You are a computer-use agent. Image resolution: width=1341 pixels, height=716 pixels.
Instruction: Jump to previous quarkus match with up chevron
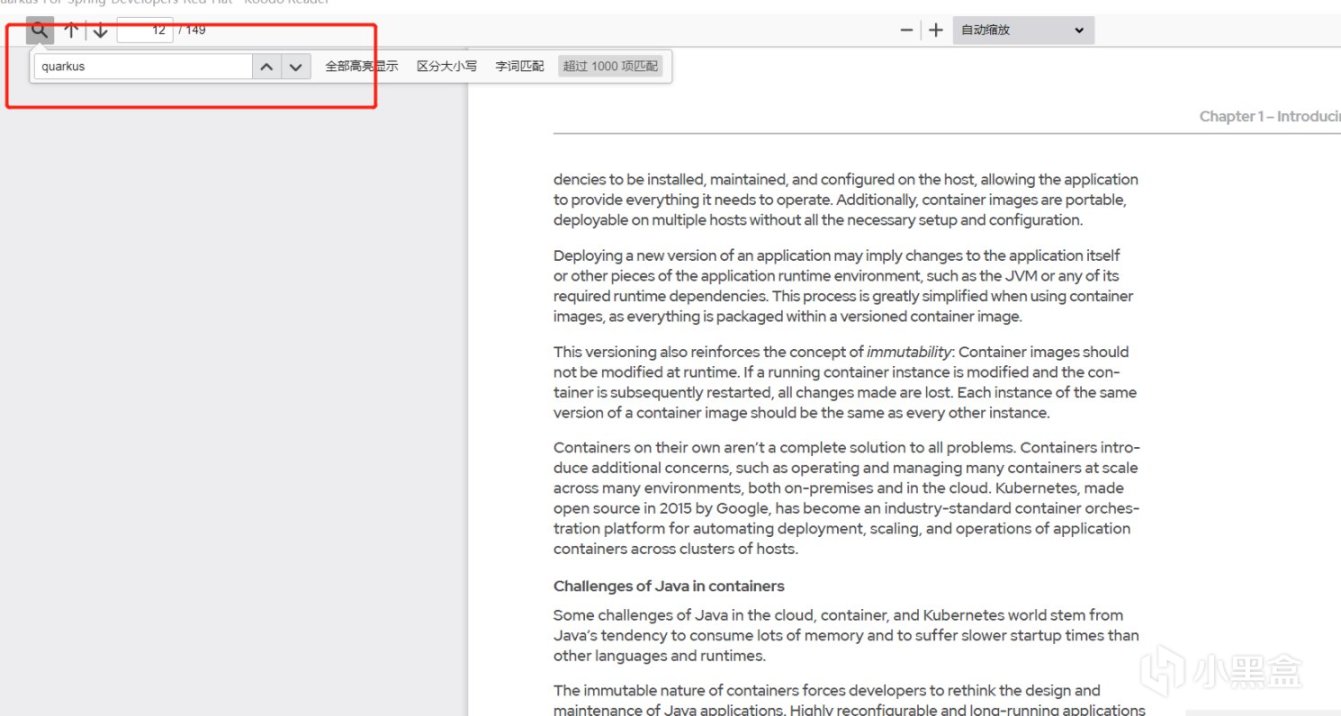[267, 66]
